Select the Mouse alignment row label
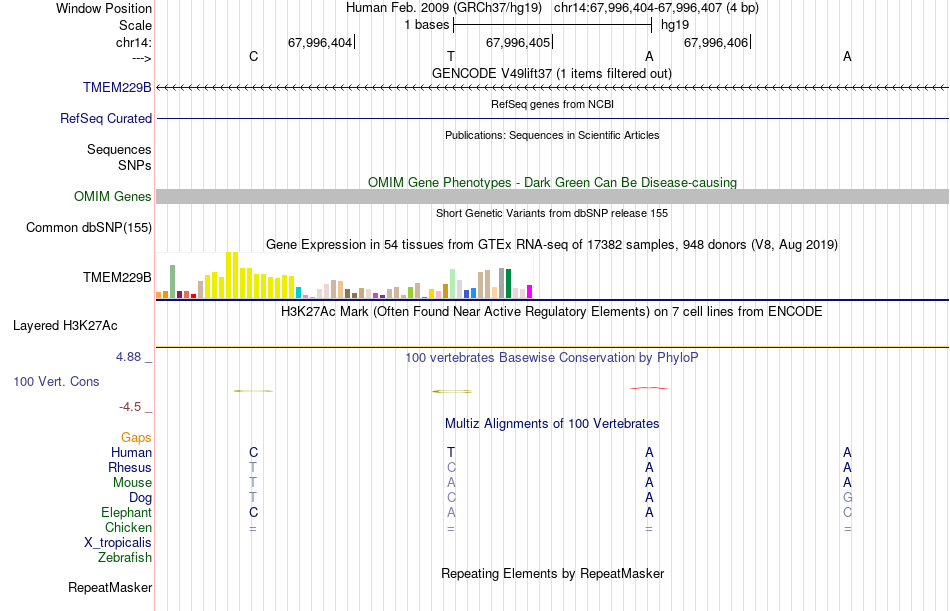This screenshot has height=611, width=950. click(x=132, y=482)
